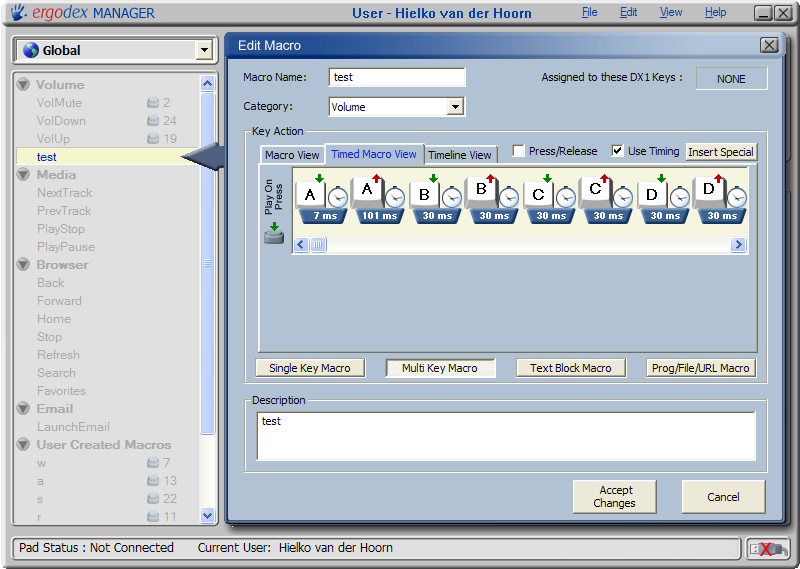Viewport: 800px width, 569px height.
Task: Click the Description text box
Action: coord(506,436)
